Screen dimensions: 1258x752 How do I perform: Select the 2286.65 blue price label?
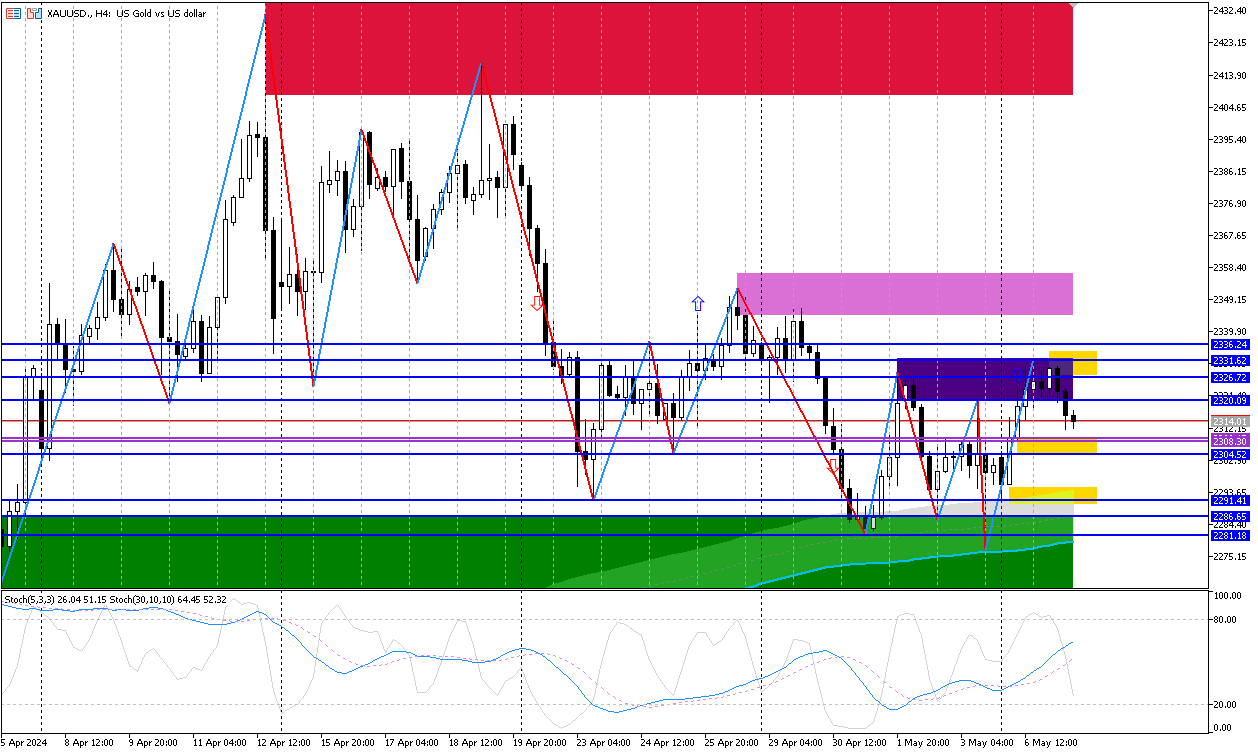pyautogui.click(x=1228, y=516)
